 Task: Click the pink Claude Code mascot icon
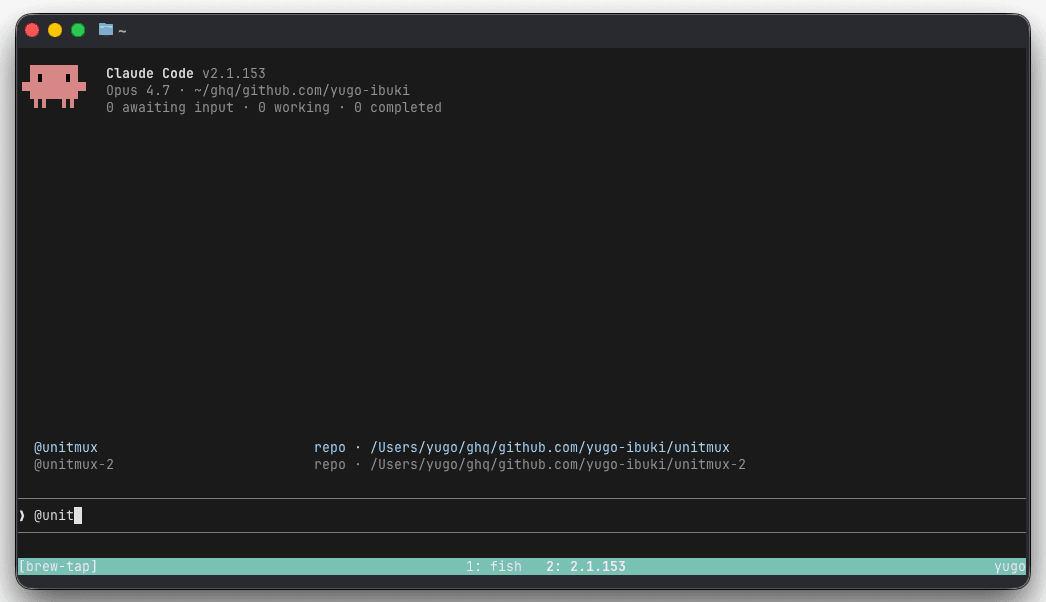tap(54, 86)
